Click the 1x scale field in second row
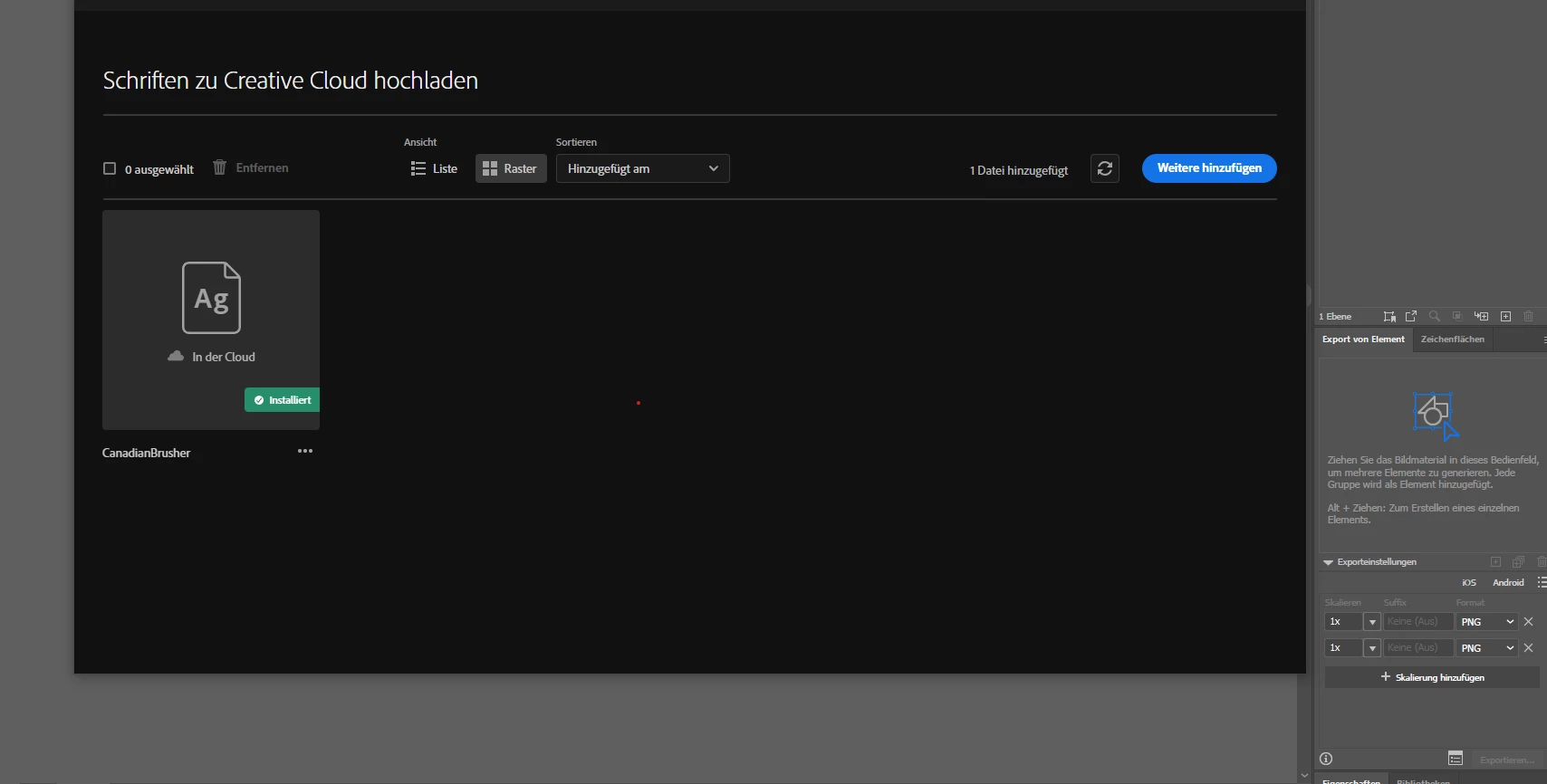1547x784 pixels. tap(1343, 648)
